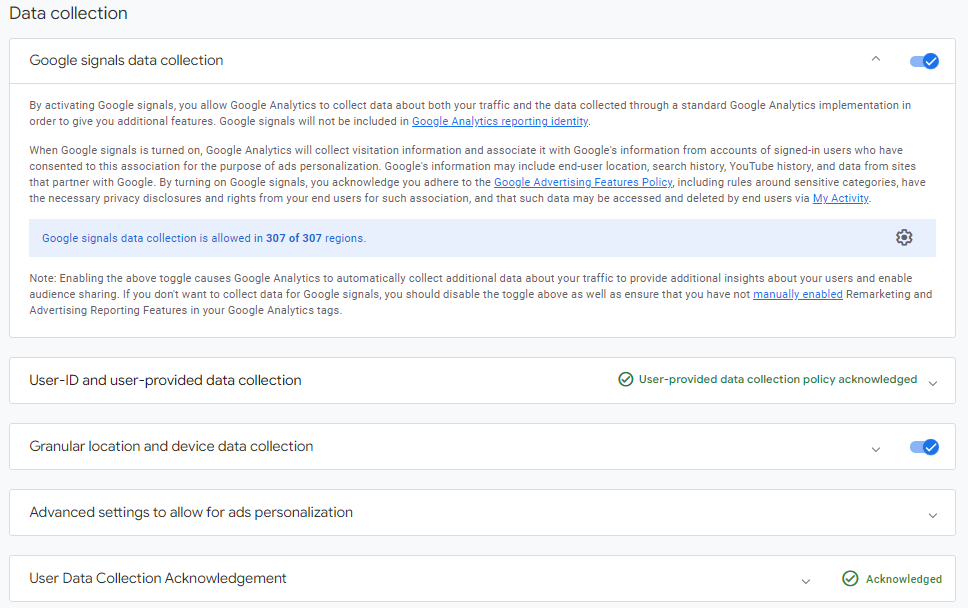Screen dimensions: 968x608
Task: Click the Google signals data collection heading
Action: 127,60
